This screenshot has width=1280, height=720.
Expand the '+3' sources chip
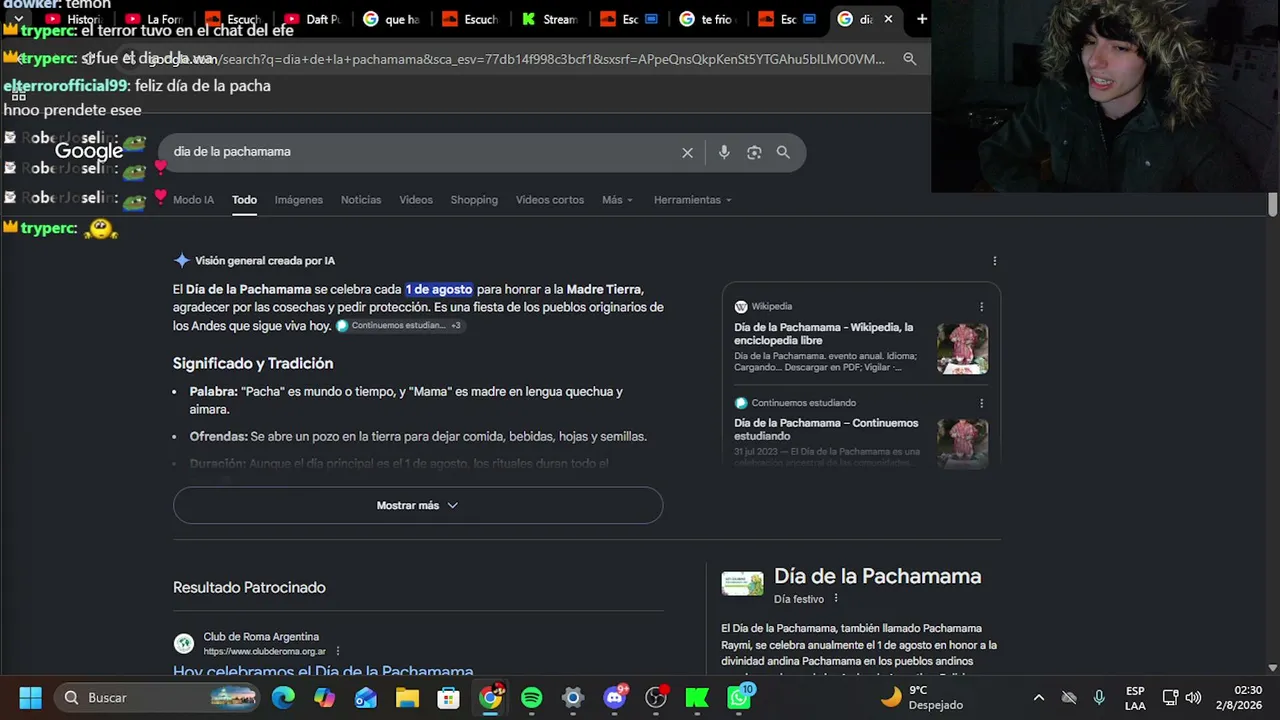[x=456, y=325]
